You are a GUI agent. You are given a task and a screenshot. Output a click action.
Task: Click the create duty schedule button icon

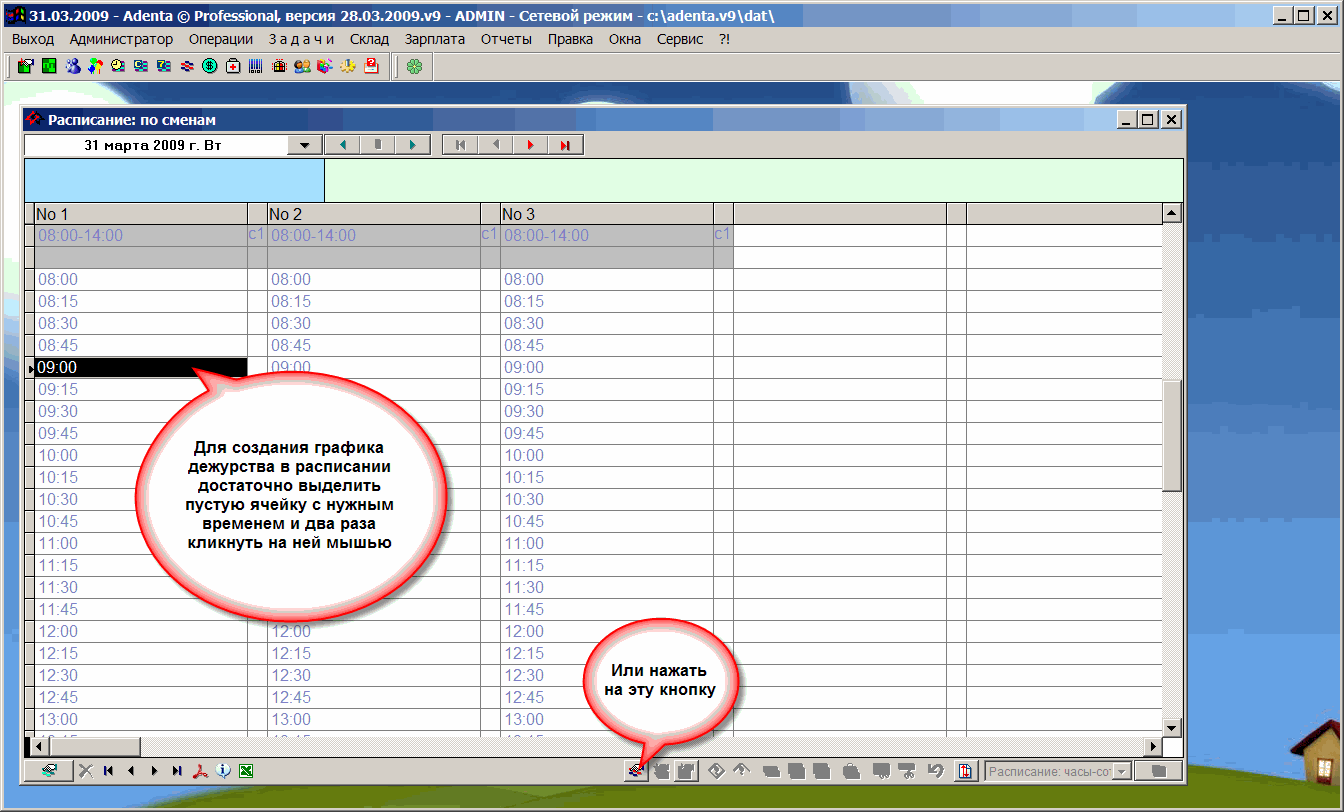click(633, 771)
